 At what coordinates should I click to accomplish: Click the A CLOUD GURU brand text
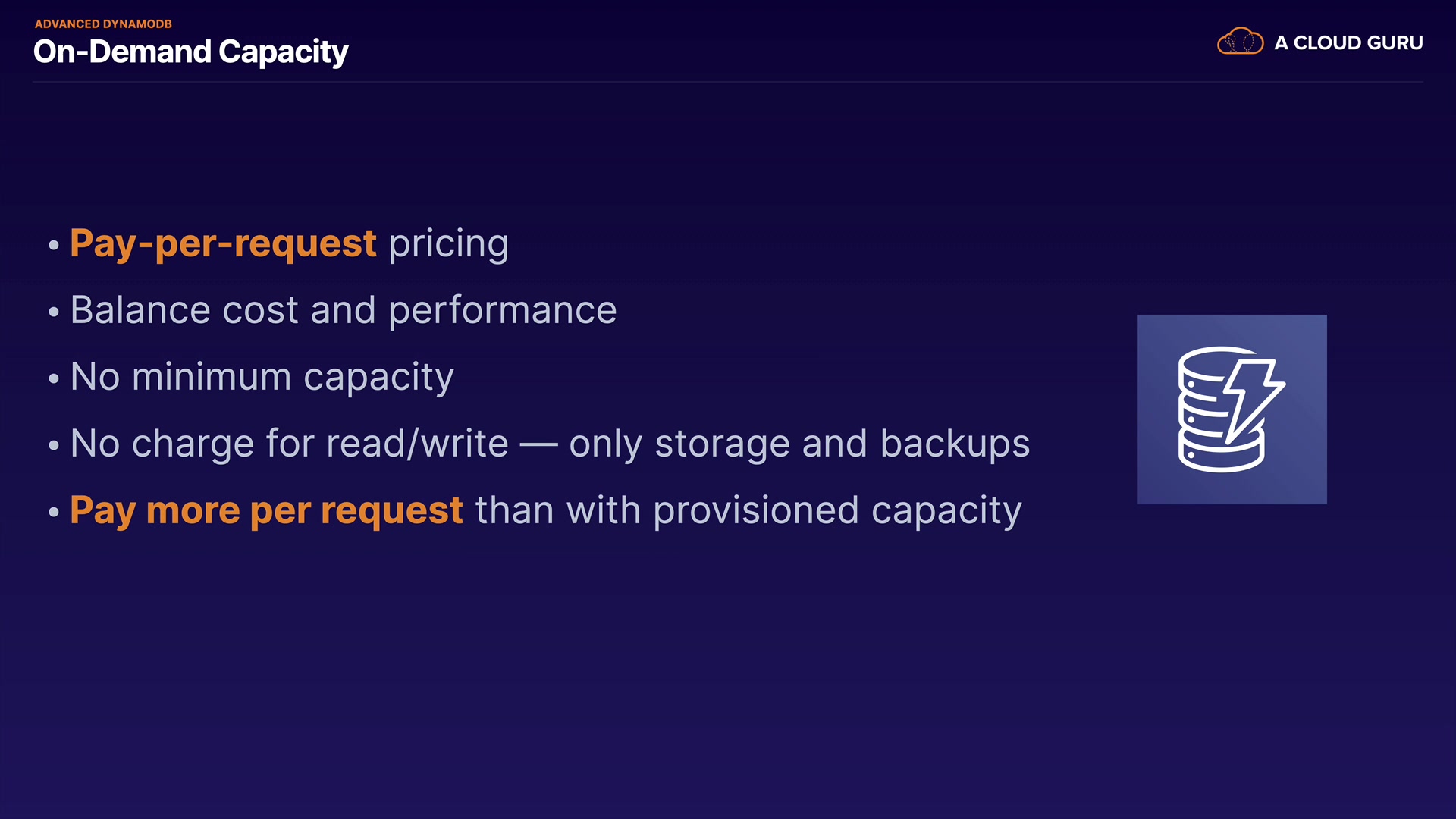pyautogui.click(x=1348, y=42)
